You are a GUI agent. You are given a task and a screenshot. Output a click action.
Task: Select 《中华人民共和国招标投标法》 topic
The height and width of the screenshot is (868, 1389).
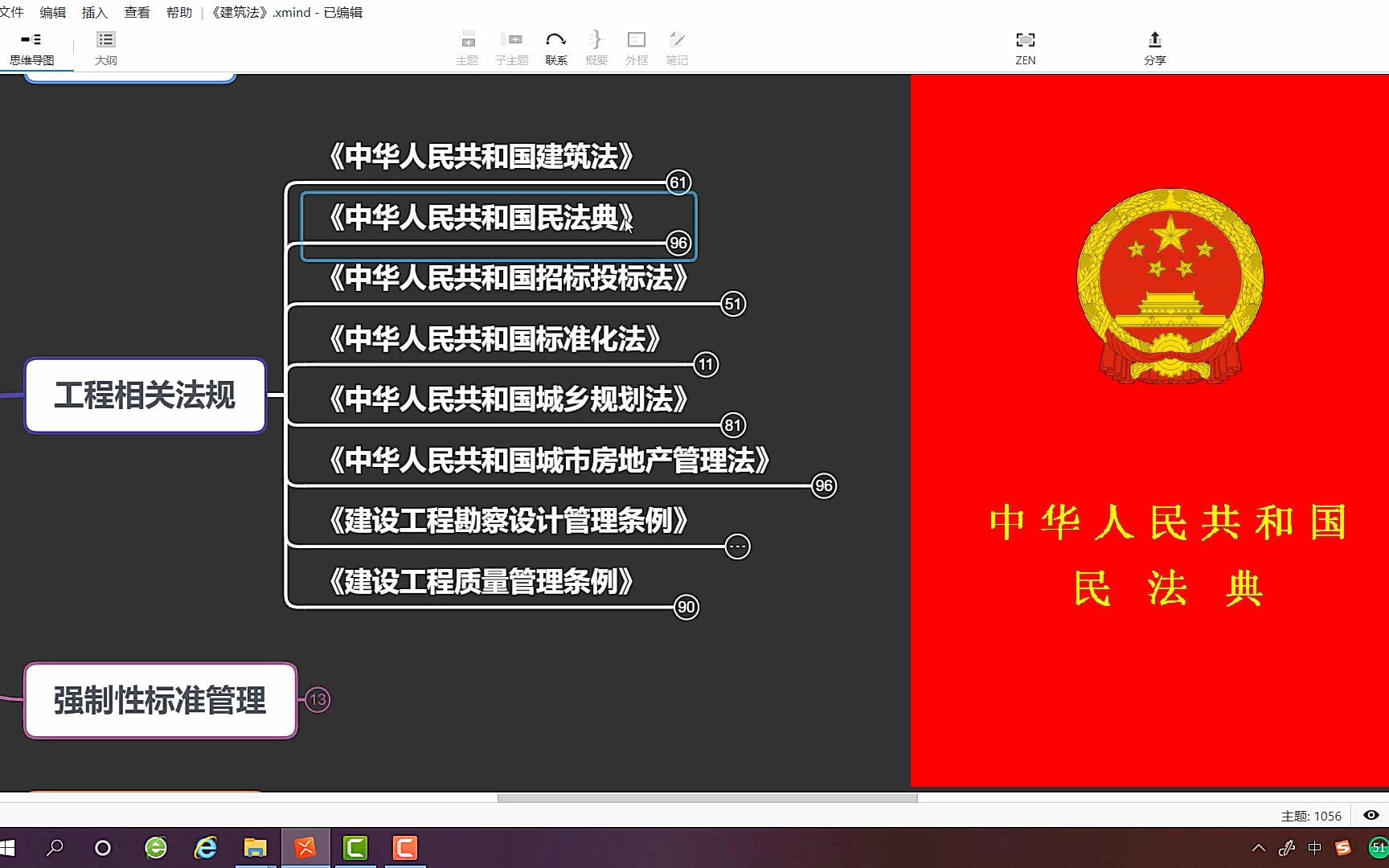click(509, 277)
